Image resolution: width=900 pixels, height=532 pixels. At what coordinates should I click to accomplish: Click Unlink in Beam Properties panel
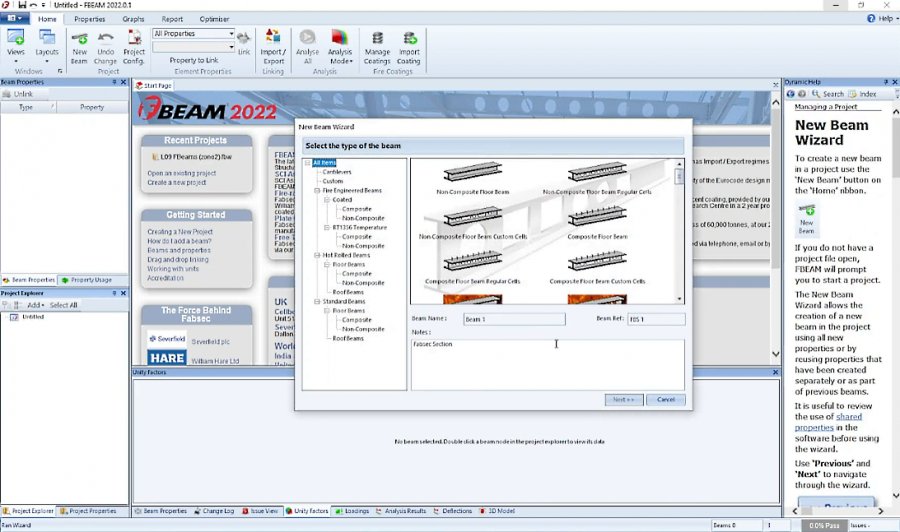pos(18,94)
